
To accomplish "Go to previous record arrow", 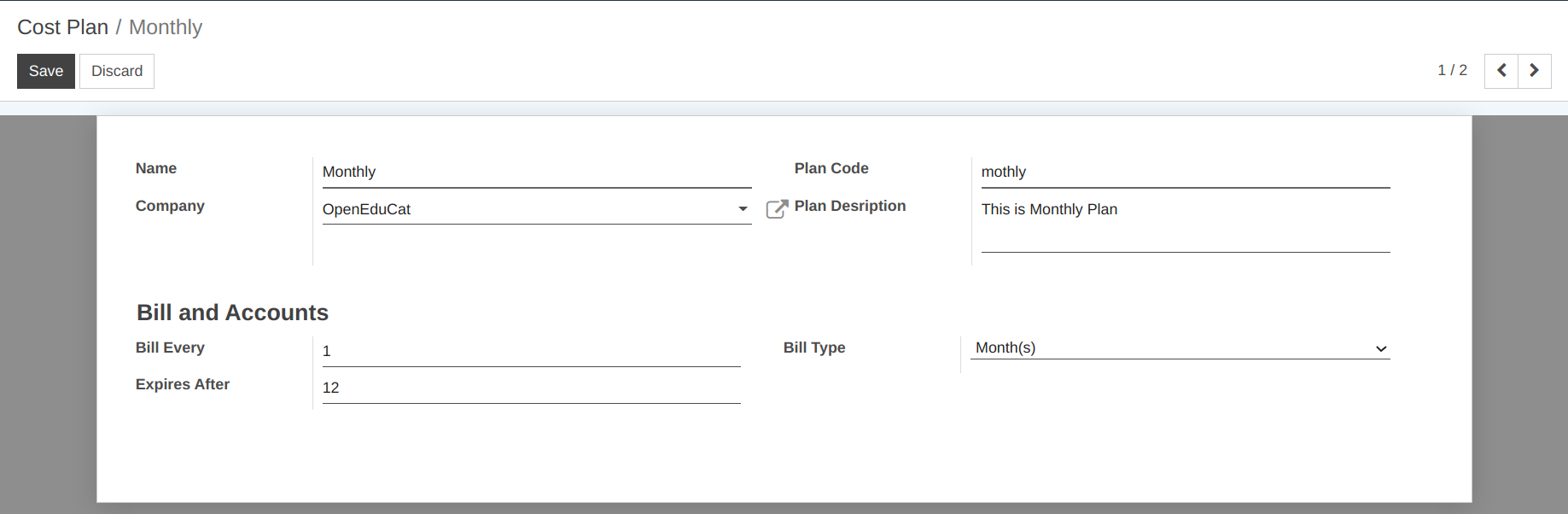I will [x=1501, y=71].
